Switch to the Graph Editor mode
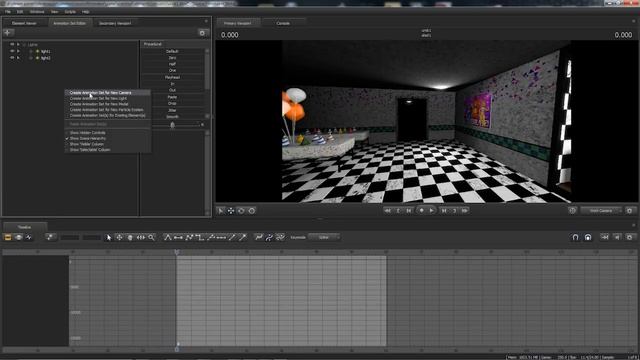The image size is (640, 360). pos(29,237)
